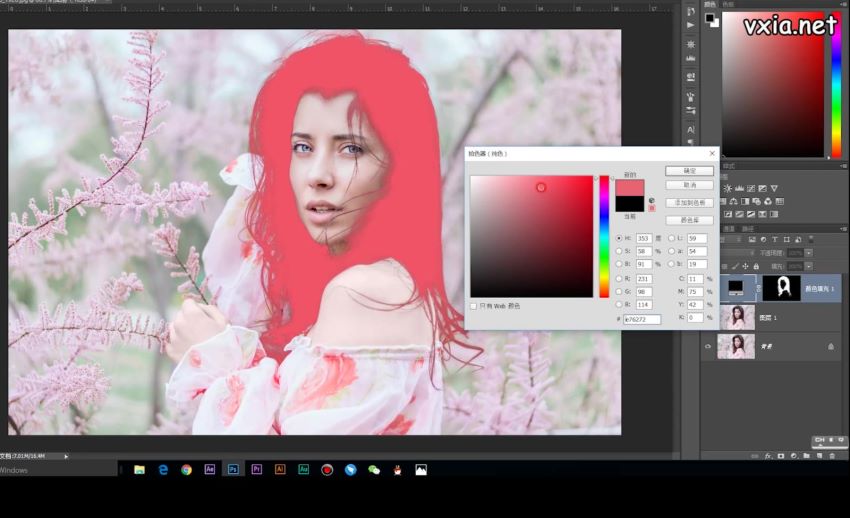
Task: Open the layer fill dropdown arrow
Action: [x=810, y=266]
